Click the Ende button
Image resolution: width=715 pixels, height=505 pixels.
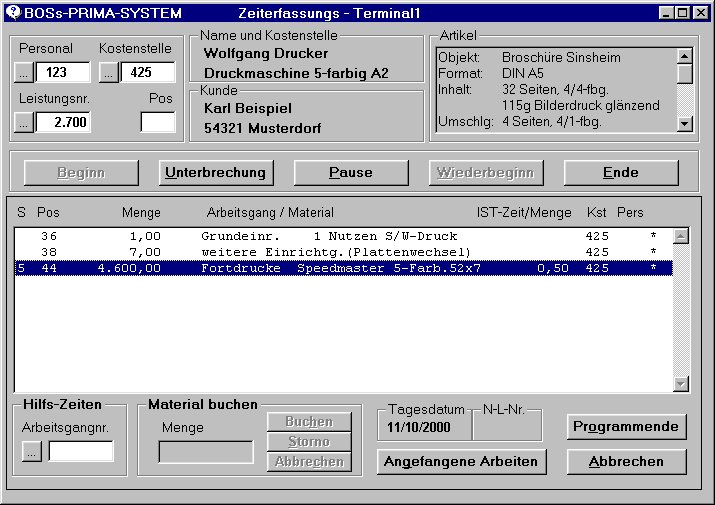[x=621, y=172]
